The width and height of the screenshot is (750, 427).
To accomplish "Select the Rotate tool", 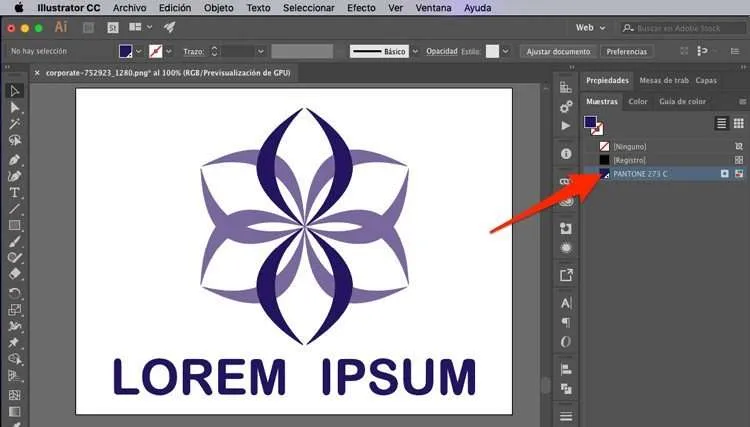I will (15, 294).
